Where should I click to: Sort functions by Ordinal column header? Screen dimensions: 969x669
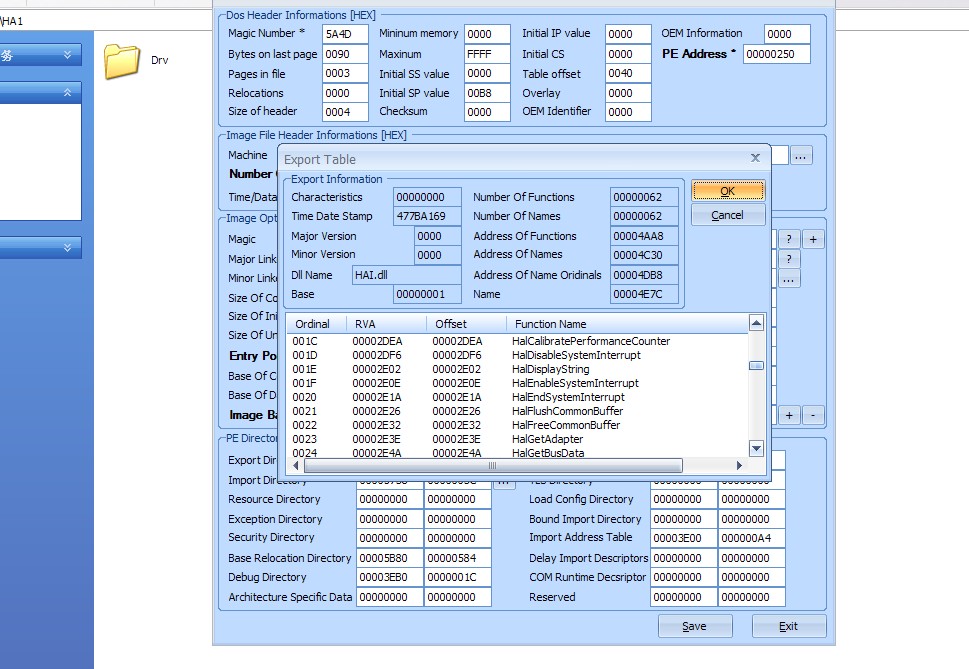click(x=313, y=324)
